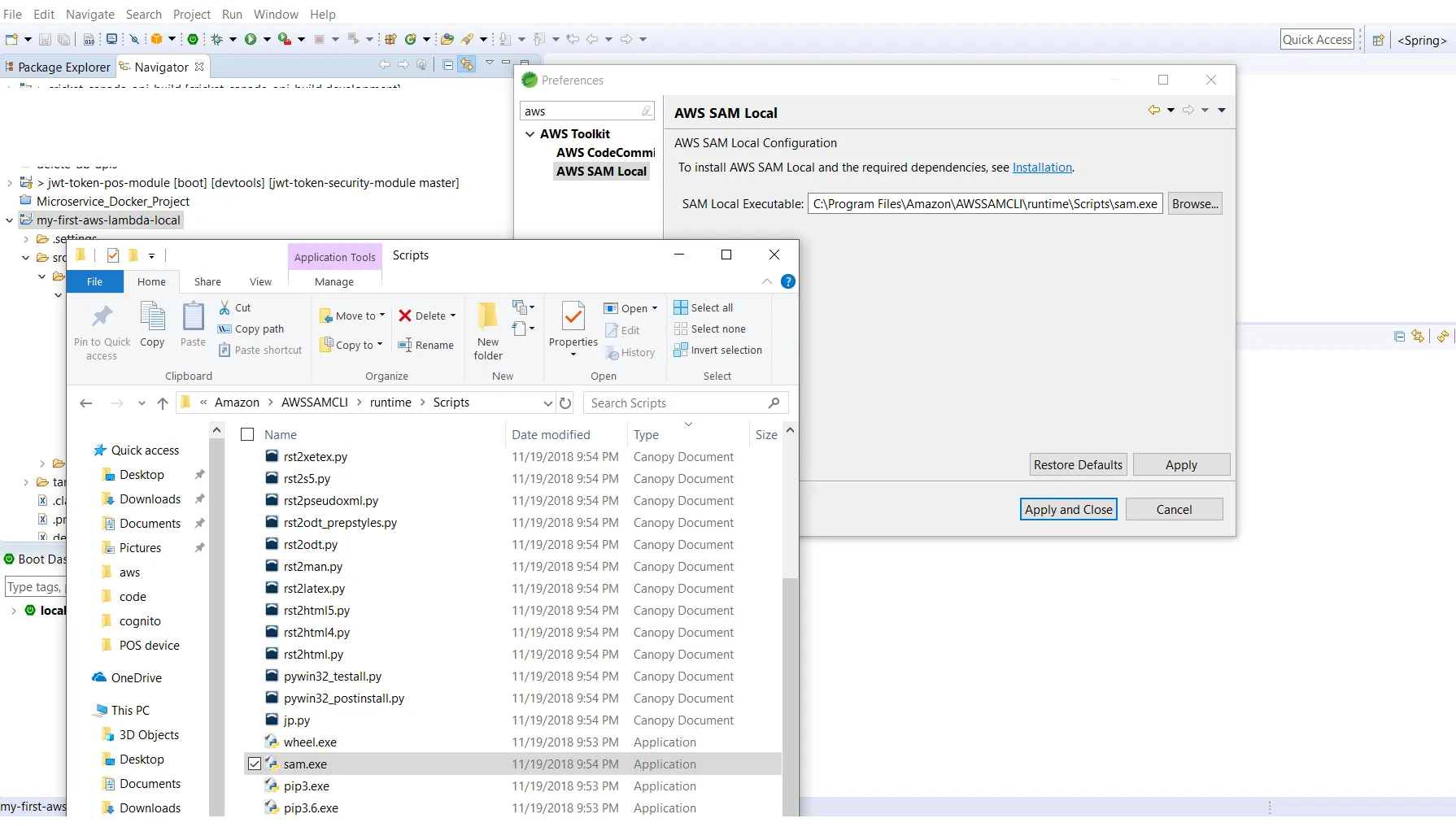This screenshot has width=1456, height=827.
Task: Click the Cancel button in Preferences
Action: [x=1174, y=509]
